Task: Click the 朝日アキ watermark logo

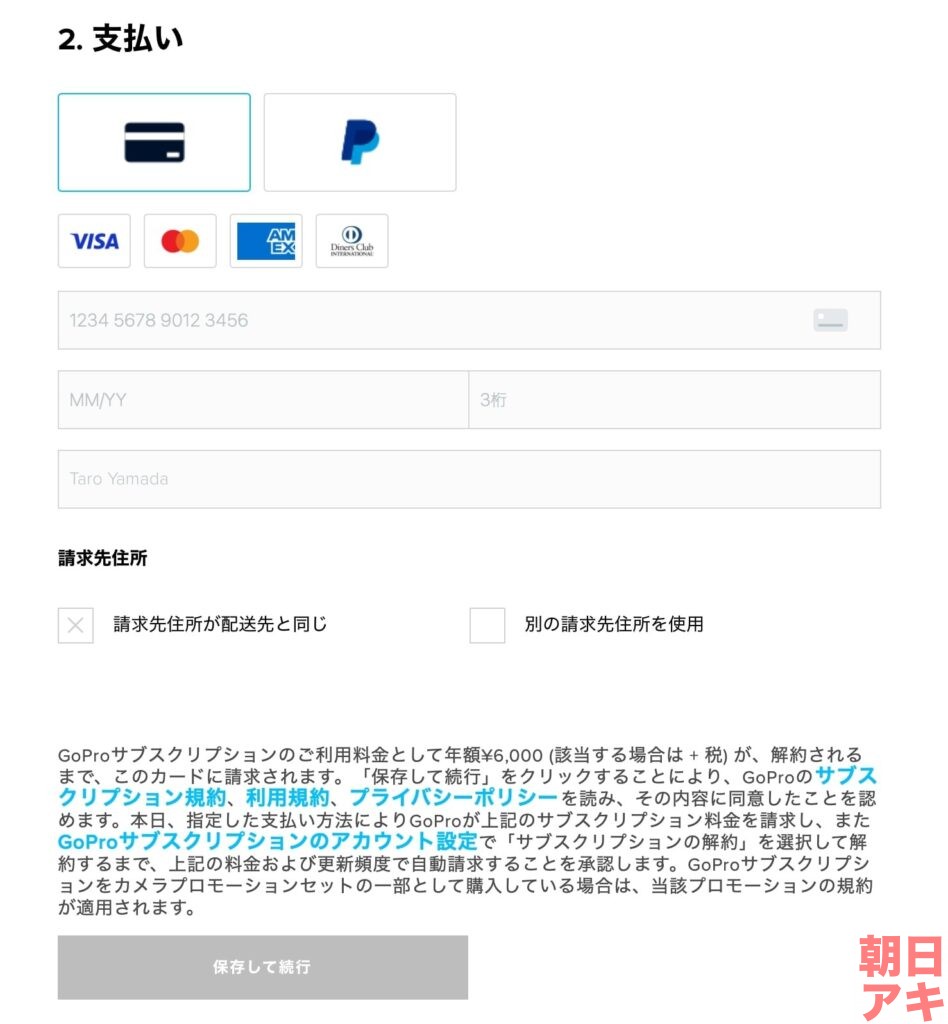Action: click(902, 978)
